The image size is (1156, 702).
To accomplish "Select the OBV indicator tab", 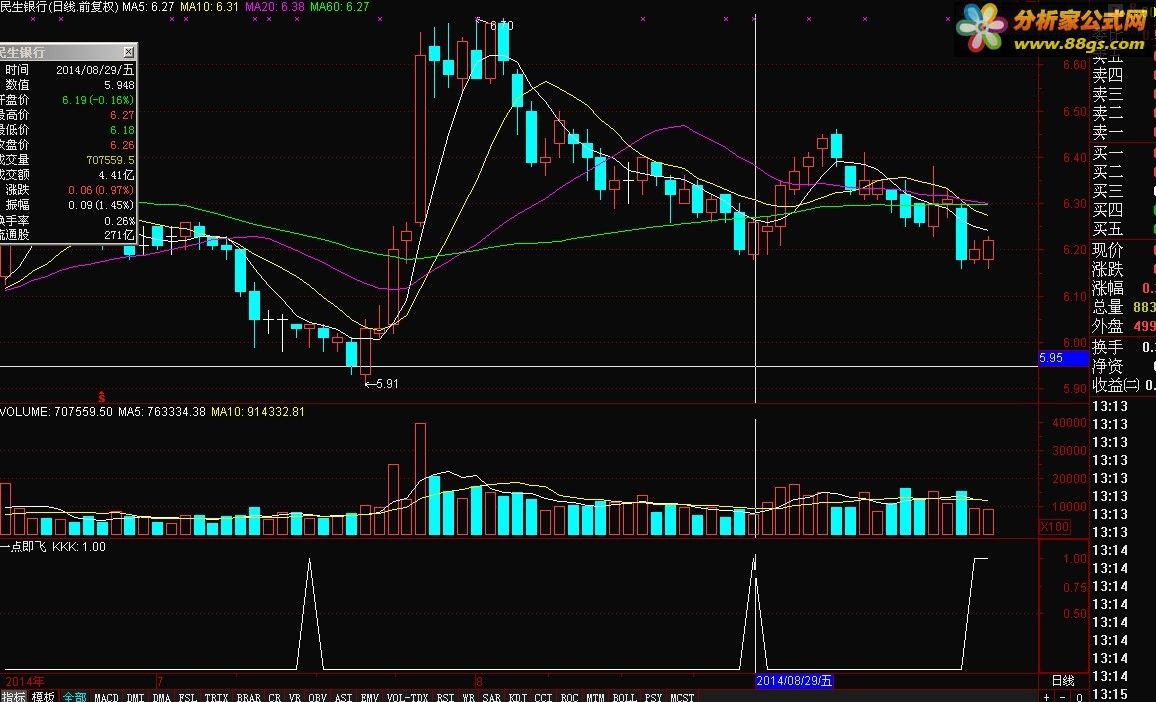I will tap(317, 697).
